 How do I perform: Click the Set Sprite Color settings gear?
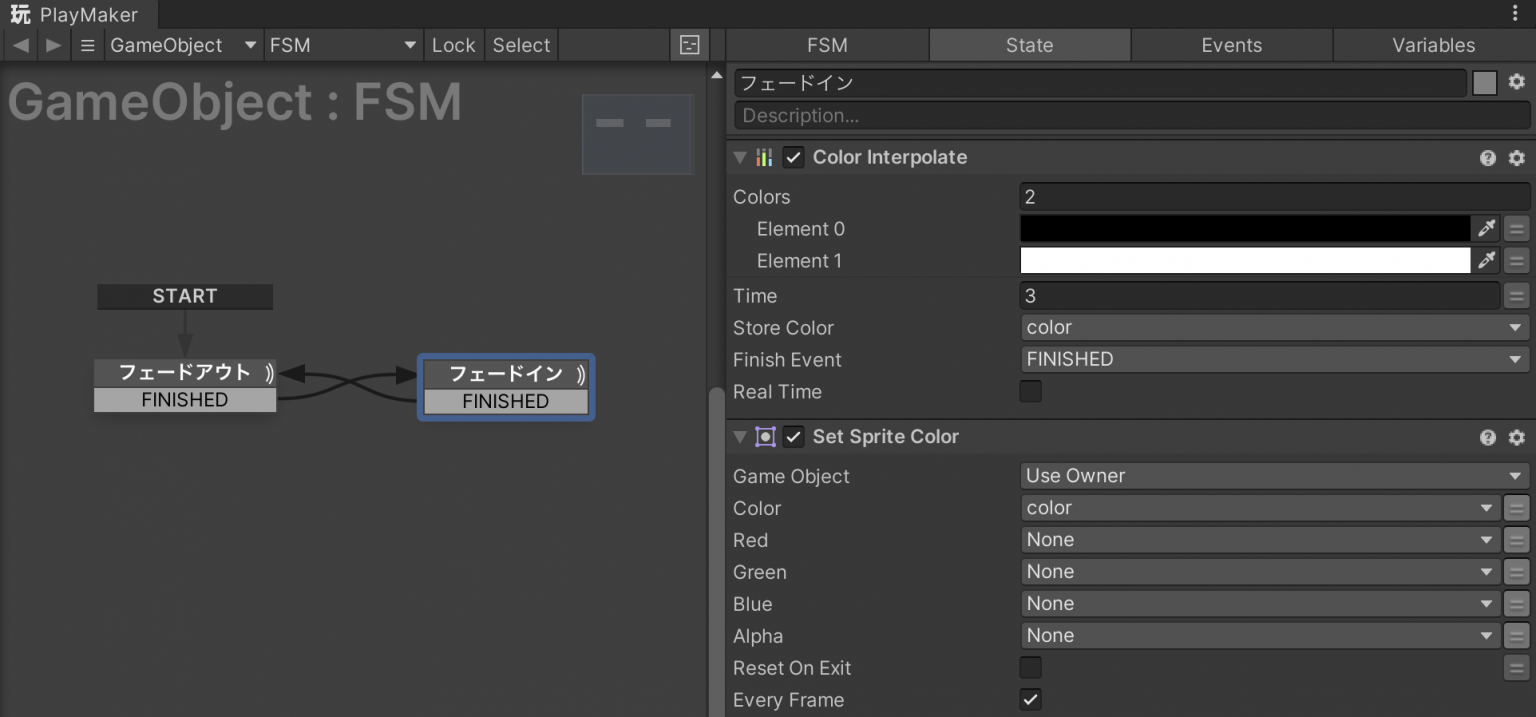[x=1517, y=437]
